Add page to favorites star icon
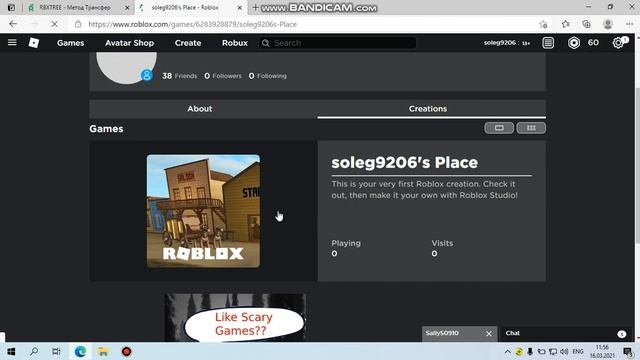 [x=543, y=24]
